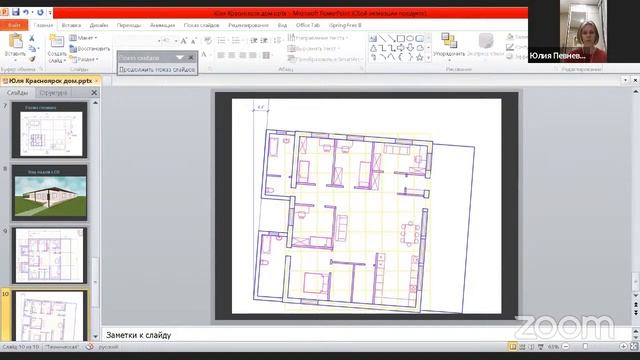640x360 pixels.
Task: Select slide 7 thumbnail
Action: coord(49,130)
